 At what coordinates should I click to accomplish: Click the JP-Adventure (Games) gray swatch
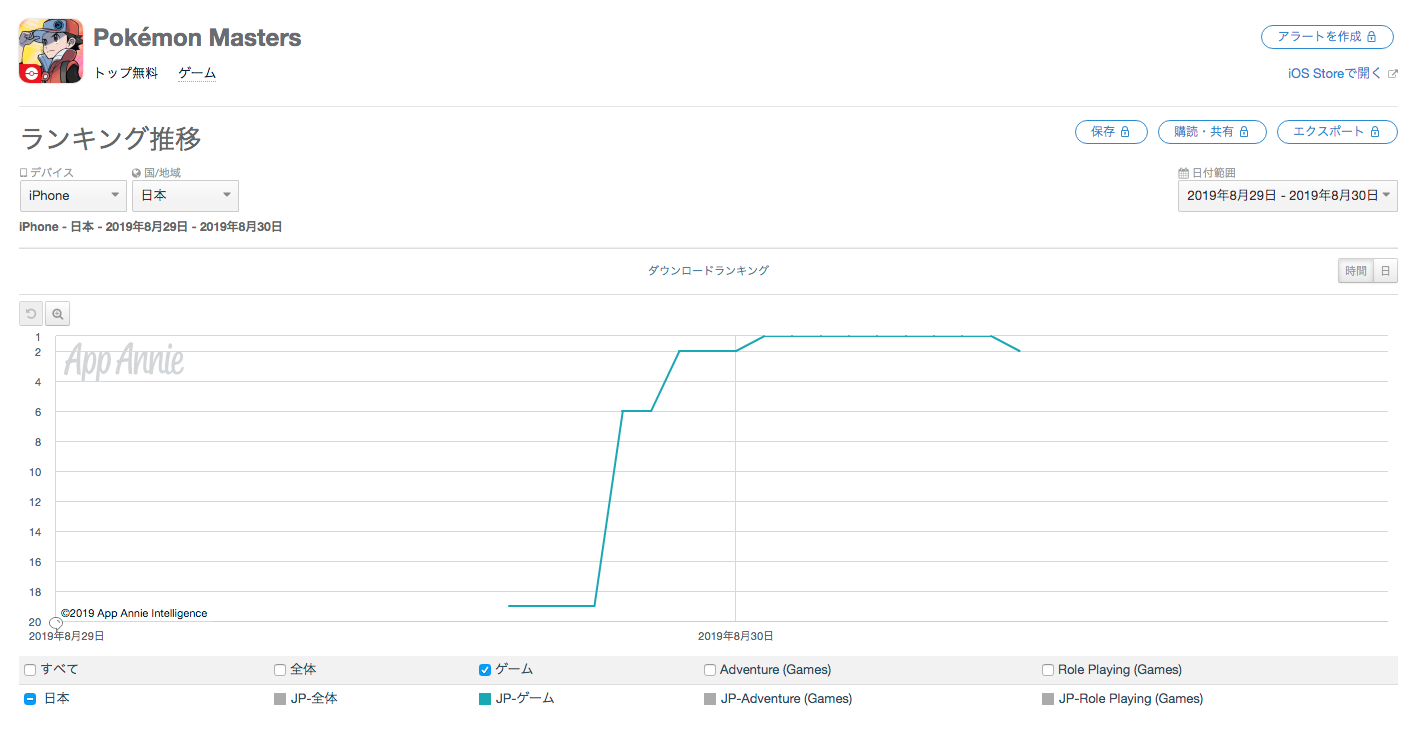click(x=710, y=699)
